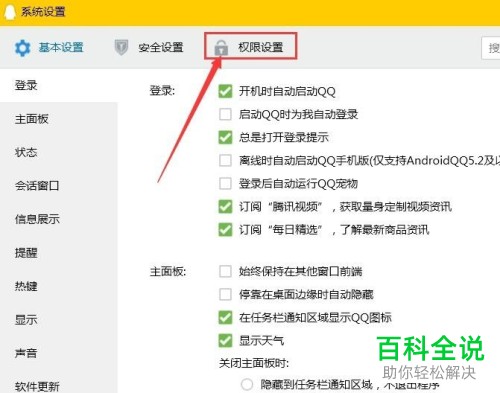
Task: Select 登录 in the sidebar
Action: [26, 85]
